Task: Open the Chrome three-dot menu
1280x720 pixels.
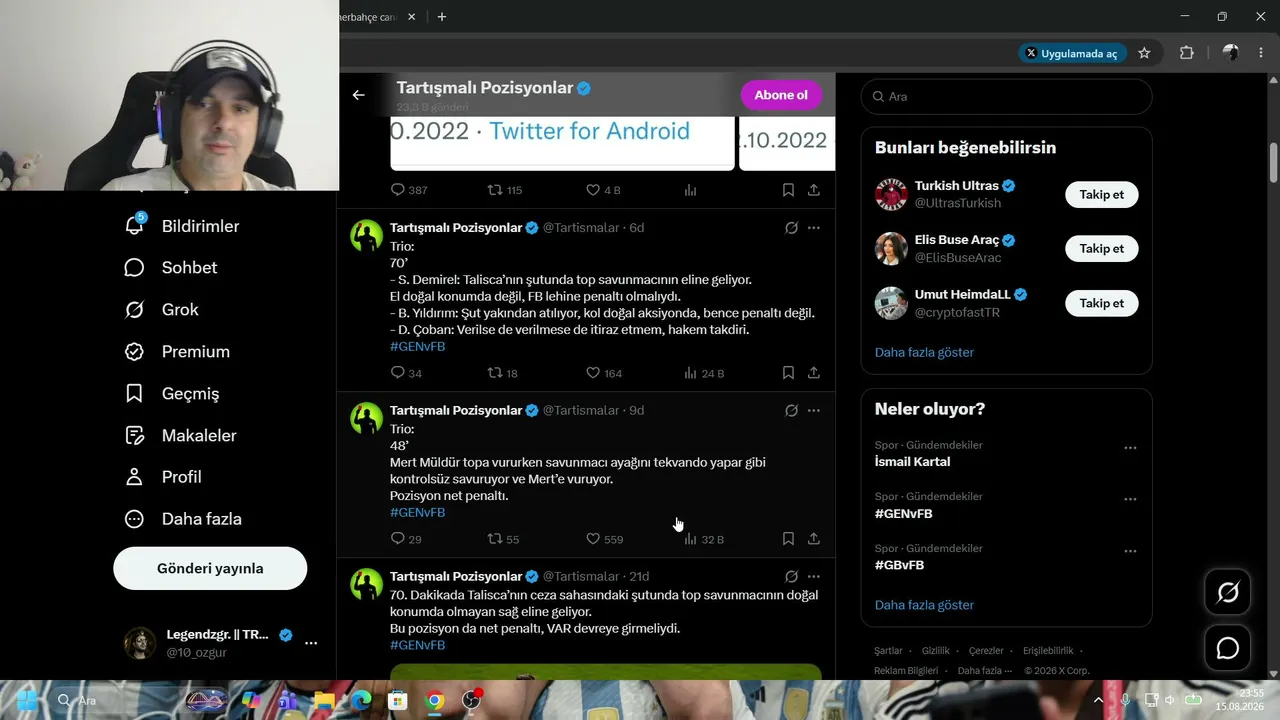Action: click(x=1261, y=53)
